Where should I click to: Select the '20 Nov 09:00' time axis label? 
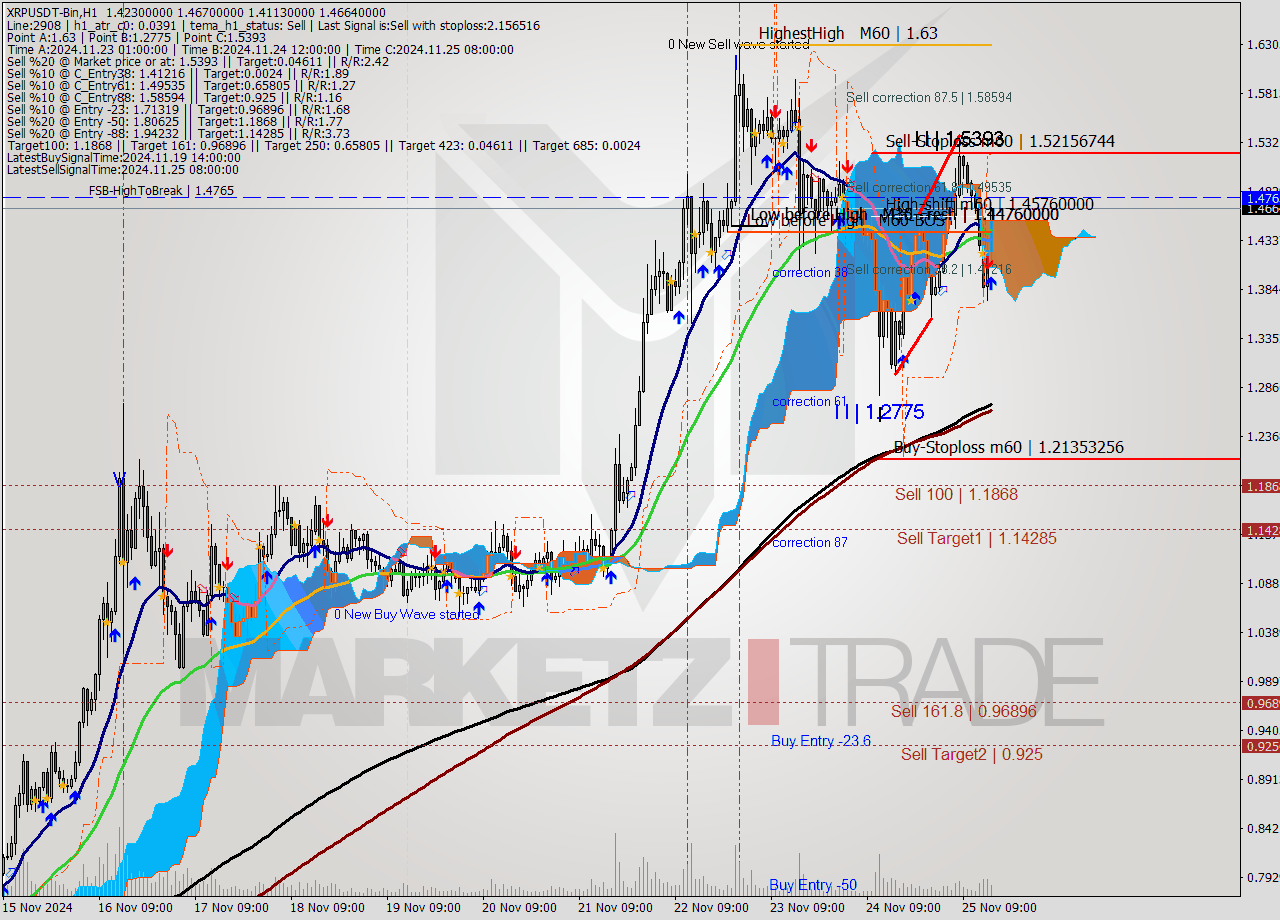(518, 908)
